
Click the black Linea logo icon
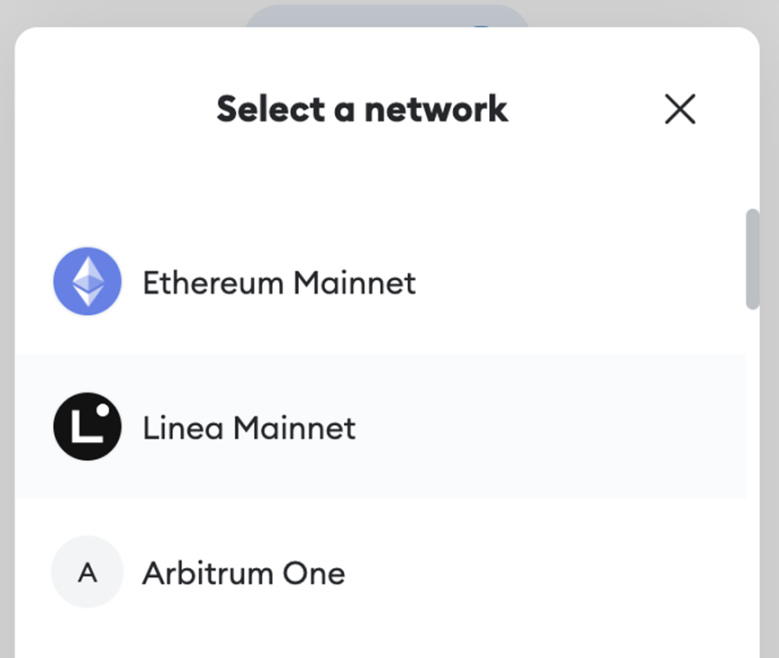tap(87, 427)
